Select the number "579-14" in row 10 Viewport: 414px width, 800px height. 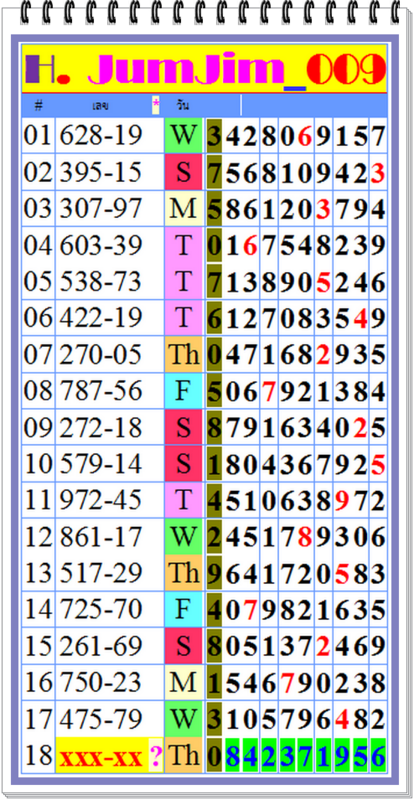pyautogui.click(x=100, y=463)
